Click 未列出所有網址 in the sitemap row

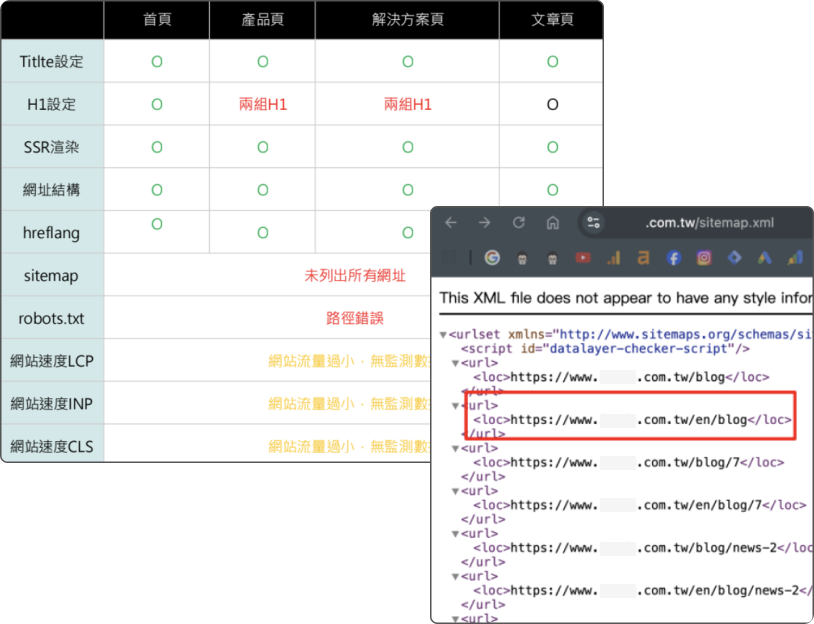355,276
